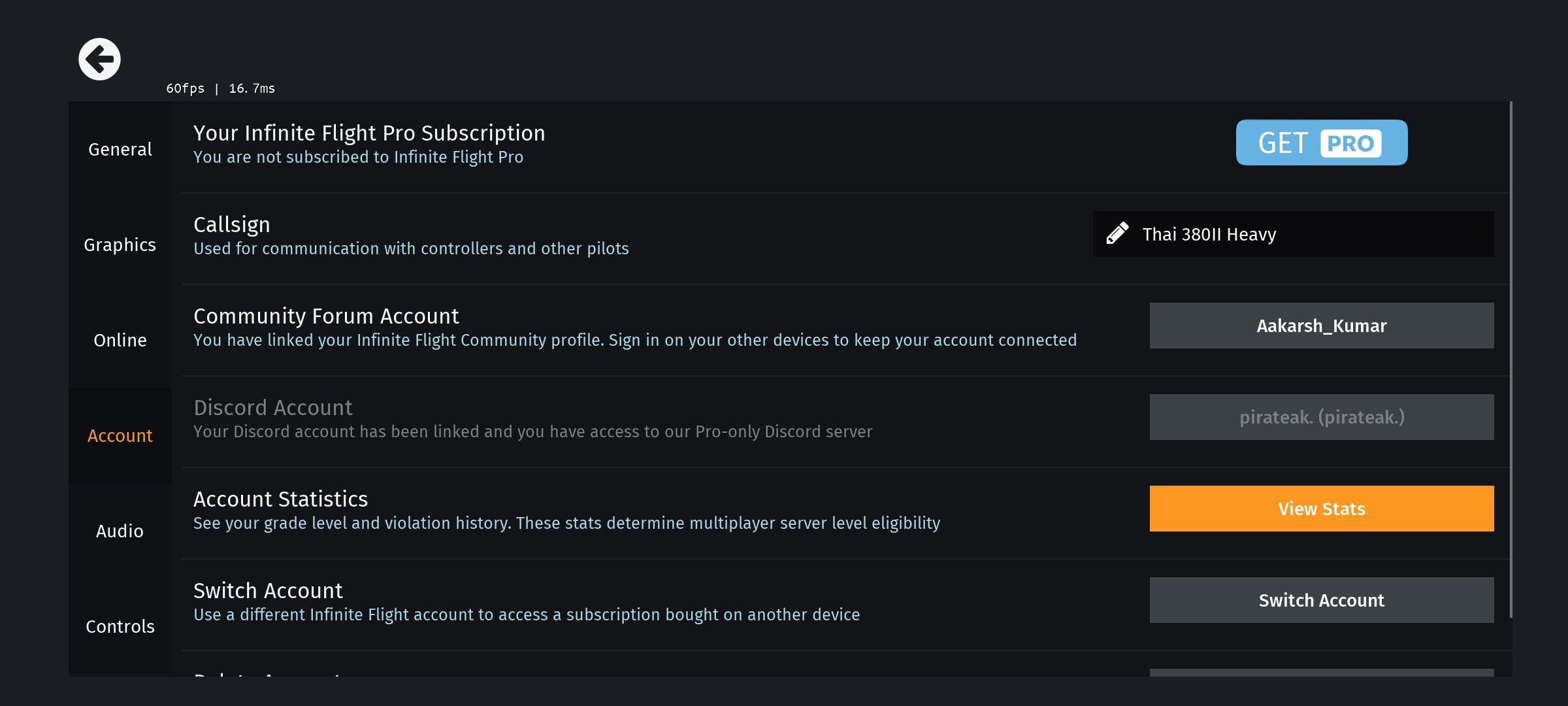Open the General settings tab
This screenshot has width=1568, height=706.
point(120,149)
